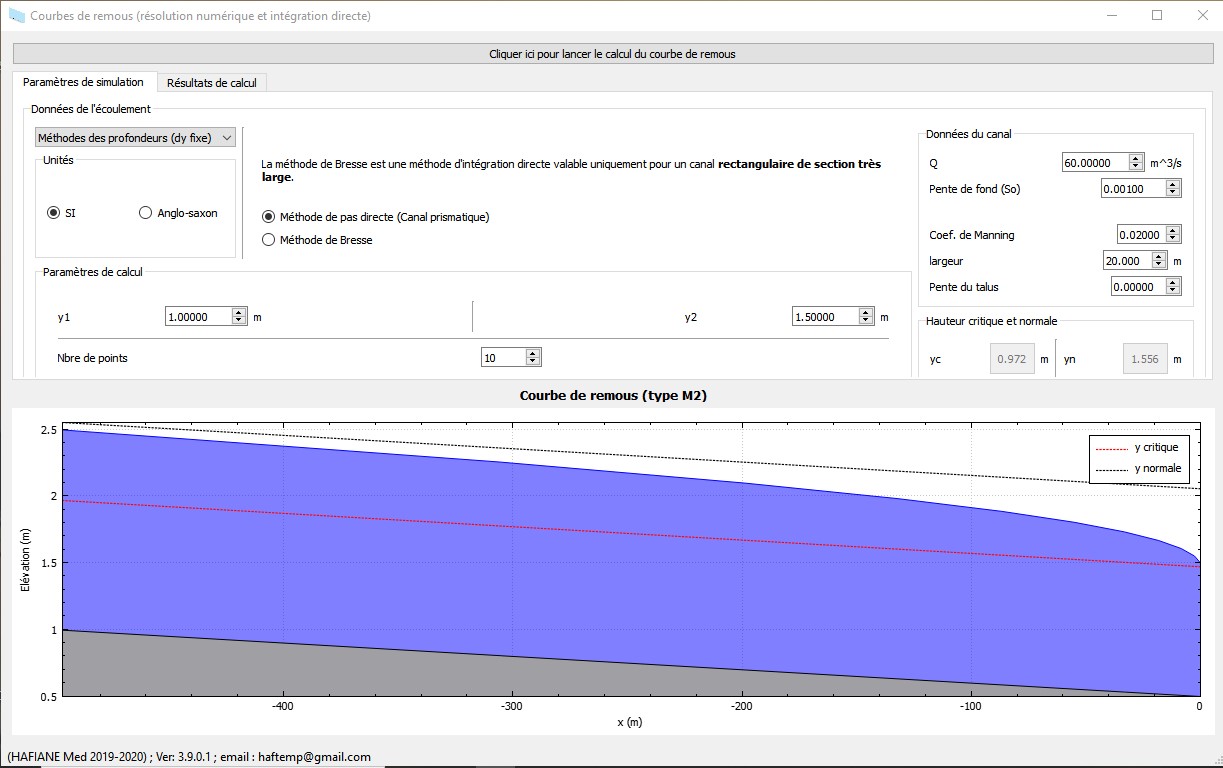This screenshot has height=768, width=1223.
Task: Click the largeur value field
Action: tap(1127, 261)
